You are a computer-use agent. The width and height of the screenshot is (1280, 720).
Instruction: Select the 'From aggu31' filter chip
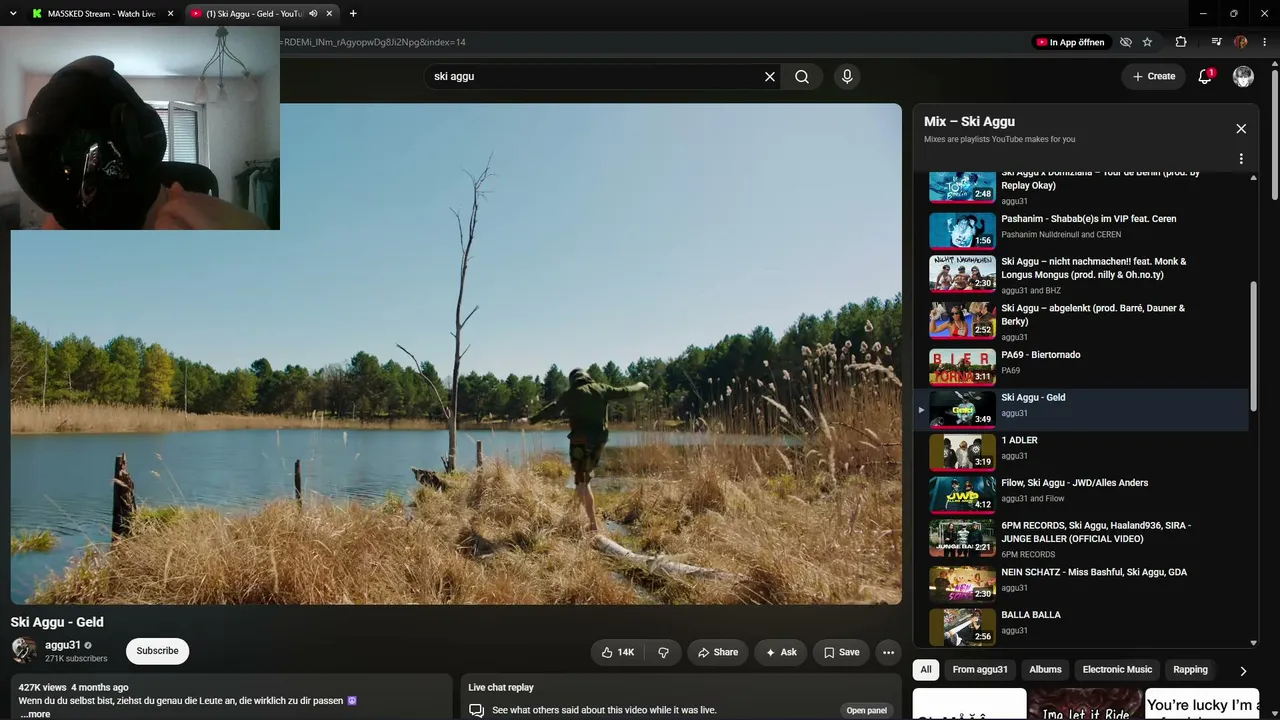coord(980,670)
